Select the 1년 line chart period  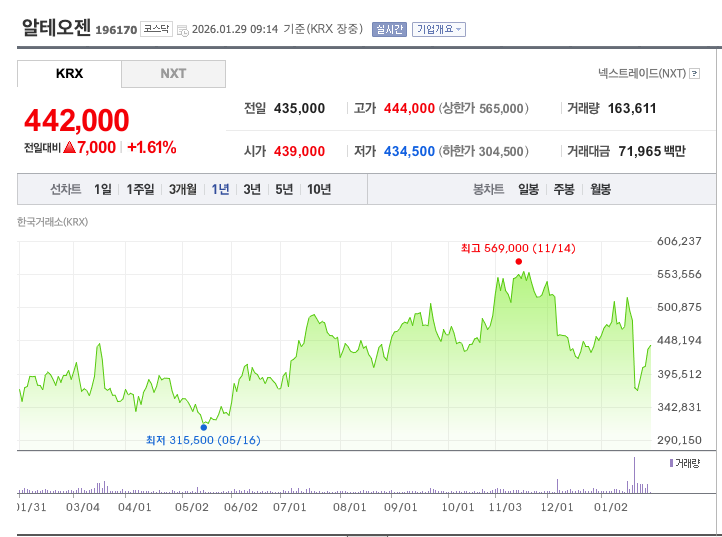(x=220, y=189)
